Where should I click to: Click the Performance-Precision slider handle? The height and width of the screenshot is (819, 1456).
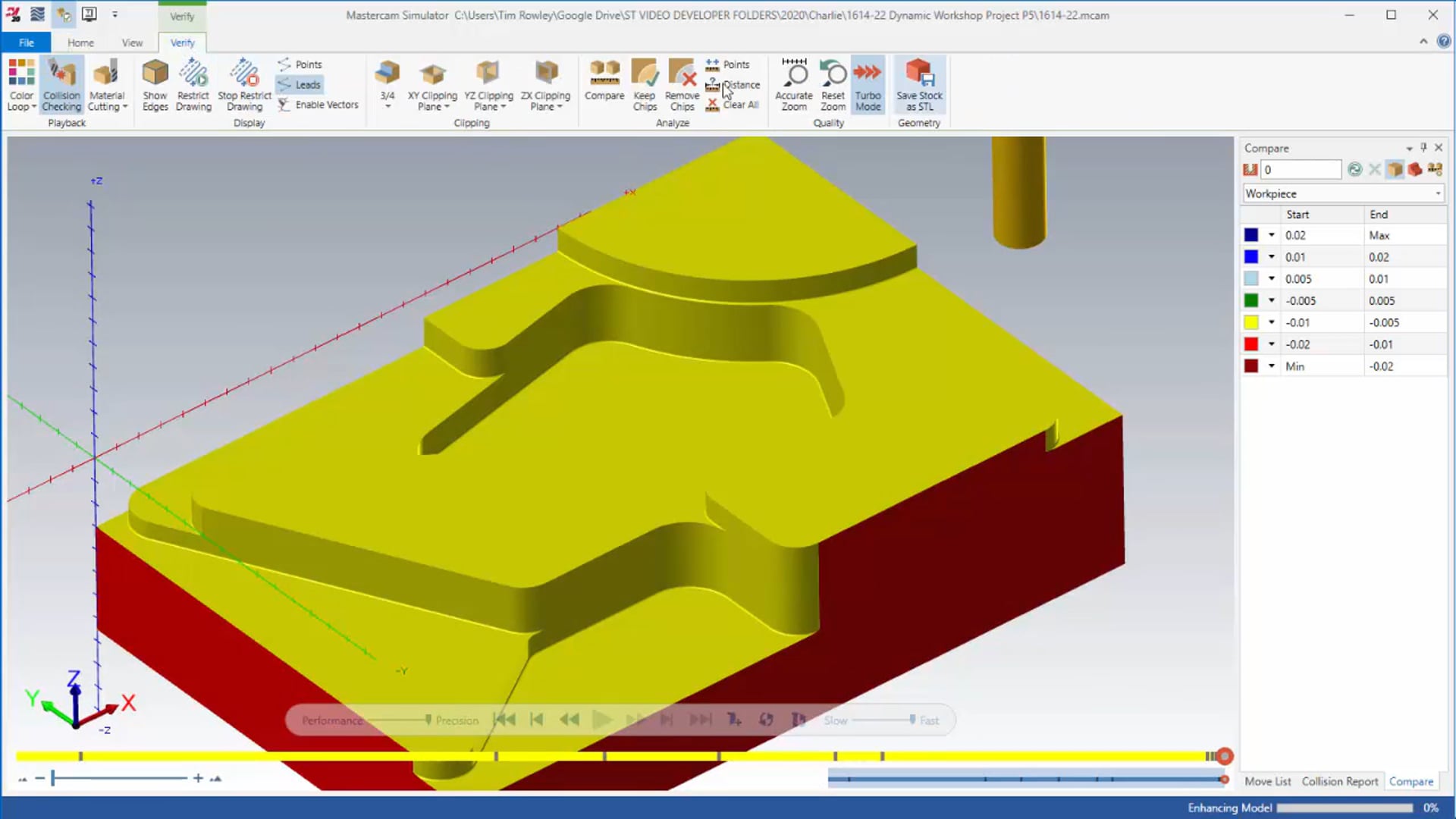click(428, 719)
